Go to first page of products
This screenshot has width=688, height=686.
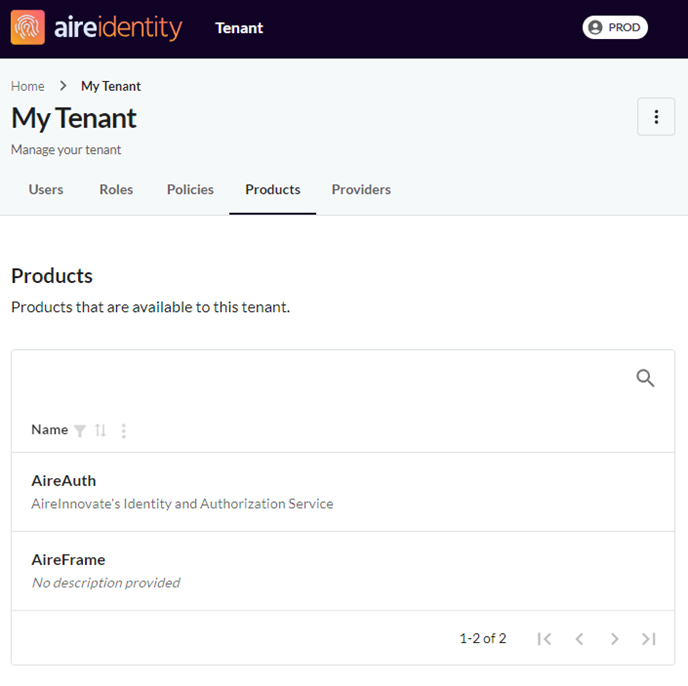[544, 639]
